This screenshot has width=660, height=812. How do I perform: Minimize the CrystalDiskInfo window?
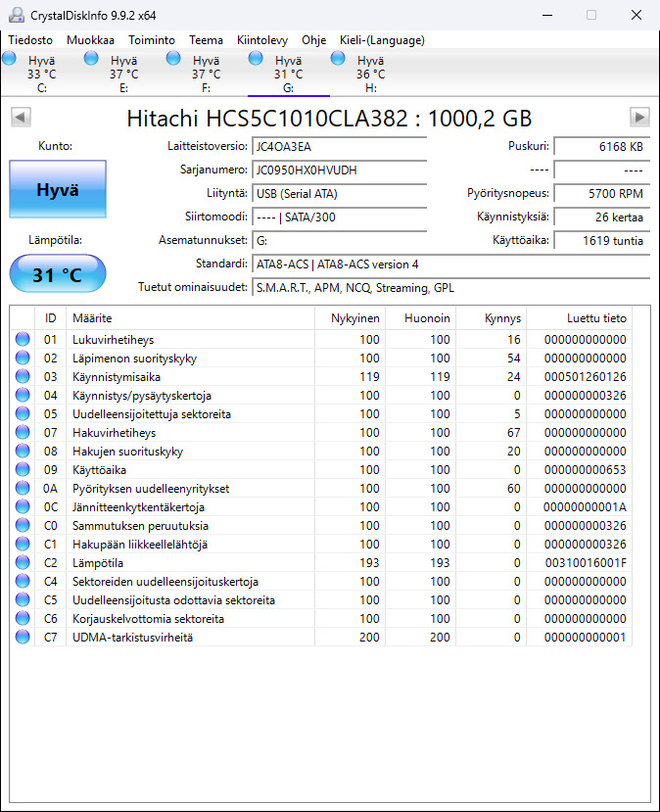[x=547, y=15]
